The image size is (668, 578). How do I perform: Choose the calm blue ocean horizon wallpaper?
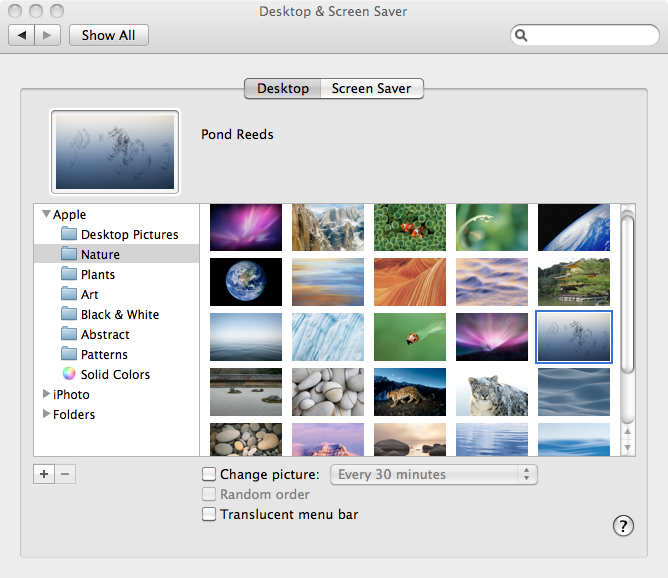(x=246, y=337)
